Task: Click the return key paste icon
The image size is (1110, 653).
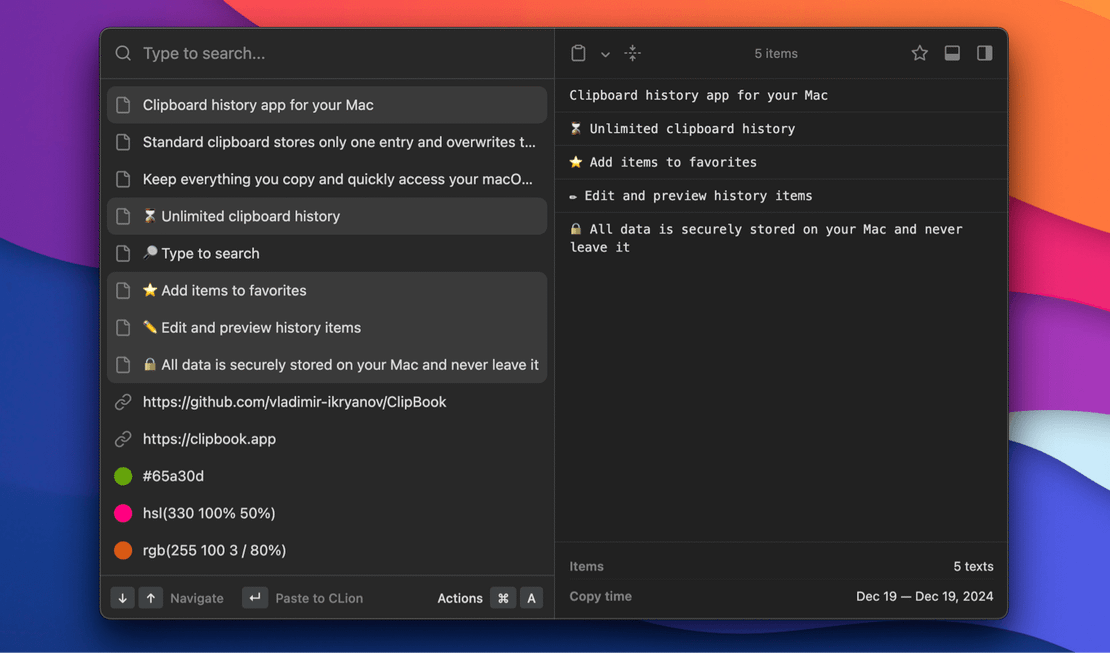Action: (x=255, y=598)
